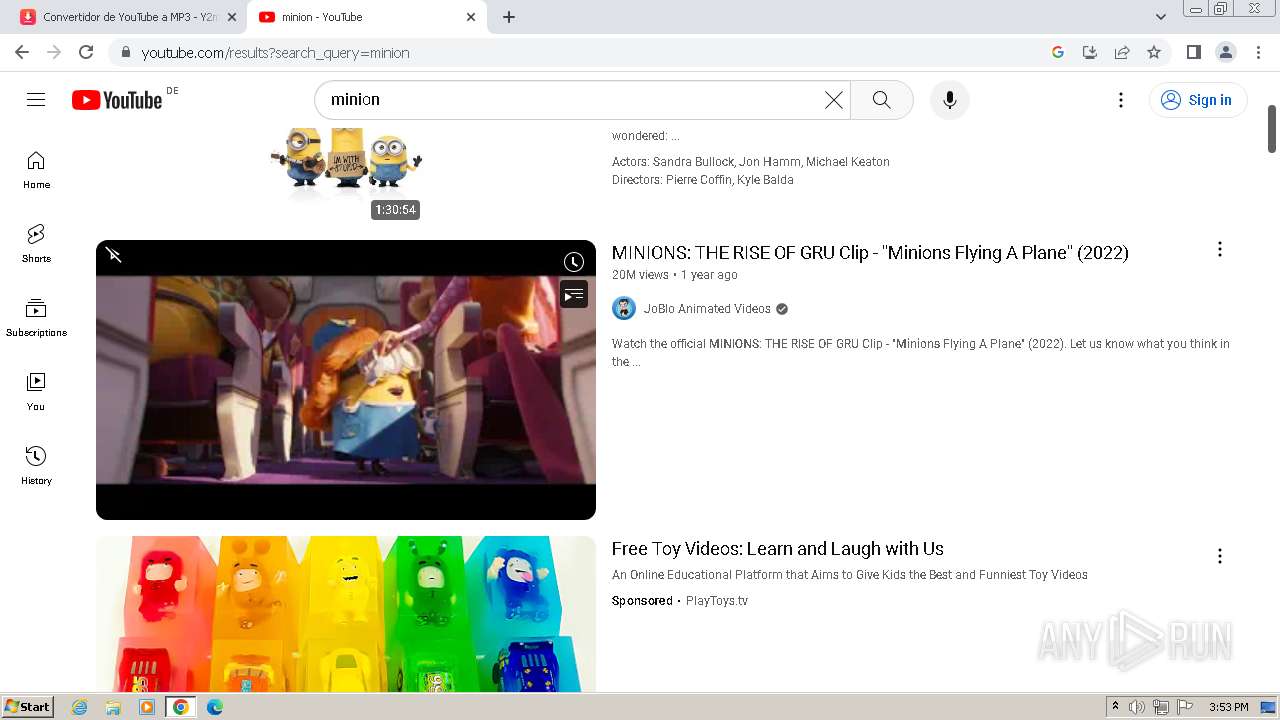This screenshot has height=720, width=1280.
Task: Open the Windows Start menu
Action: coord(28,707)
